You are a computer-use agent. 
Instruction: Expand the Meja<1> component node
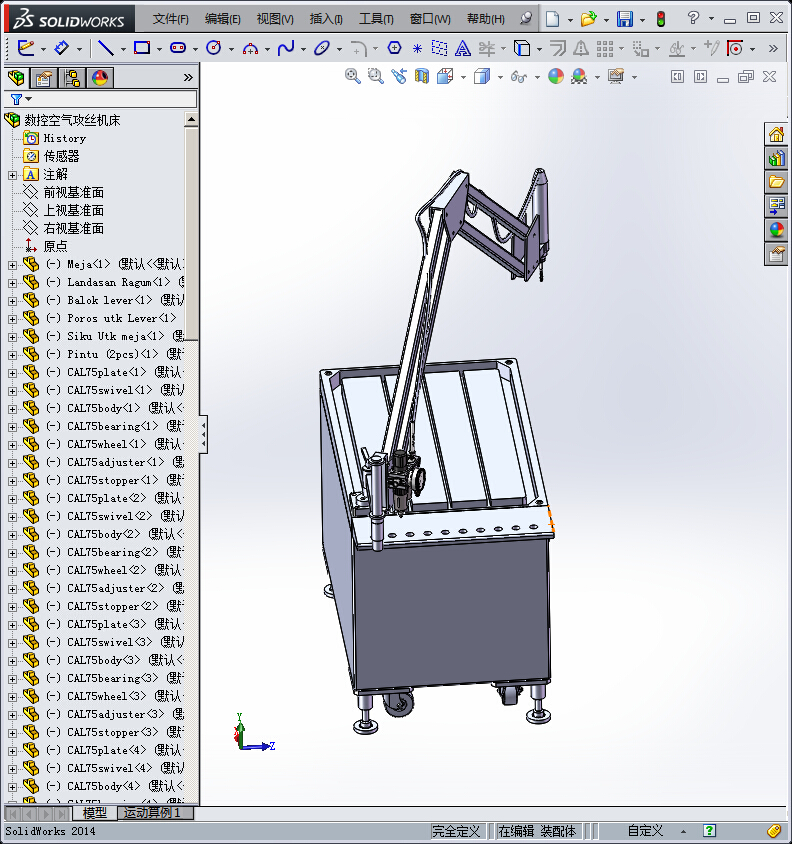[12, 265]
